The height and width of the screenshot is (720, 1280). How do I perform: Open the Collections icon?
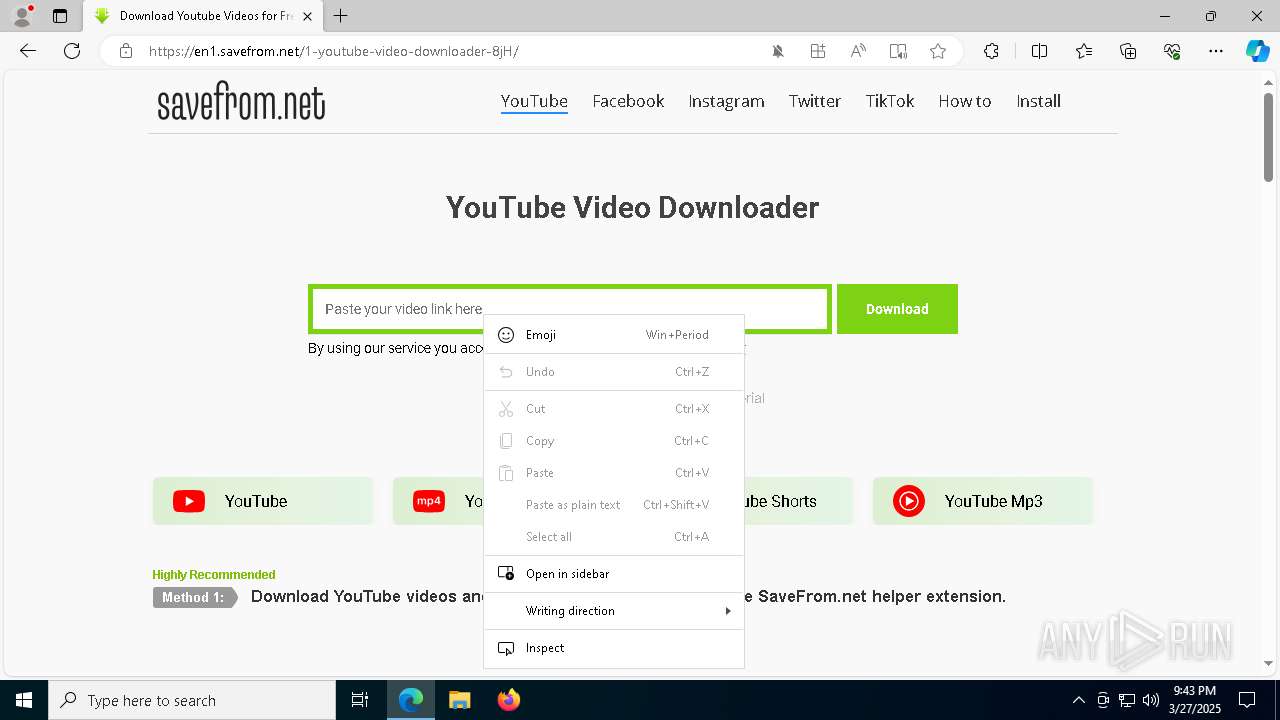point(1128,51)
